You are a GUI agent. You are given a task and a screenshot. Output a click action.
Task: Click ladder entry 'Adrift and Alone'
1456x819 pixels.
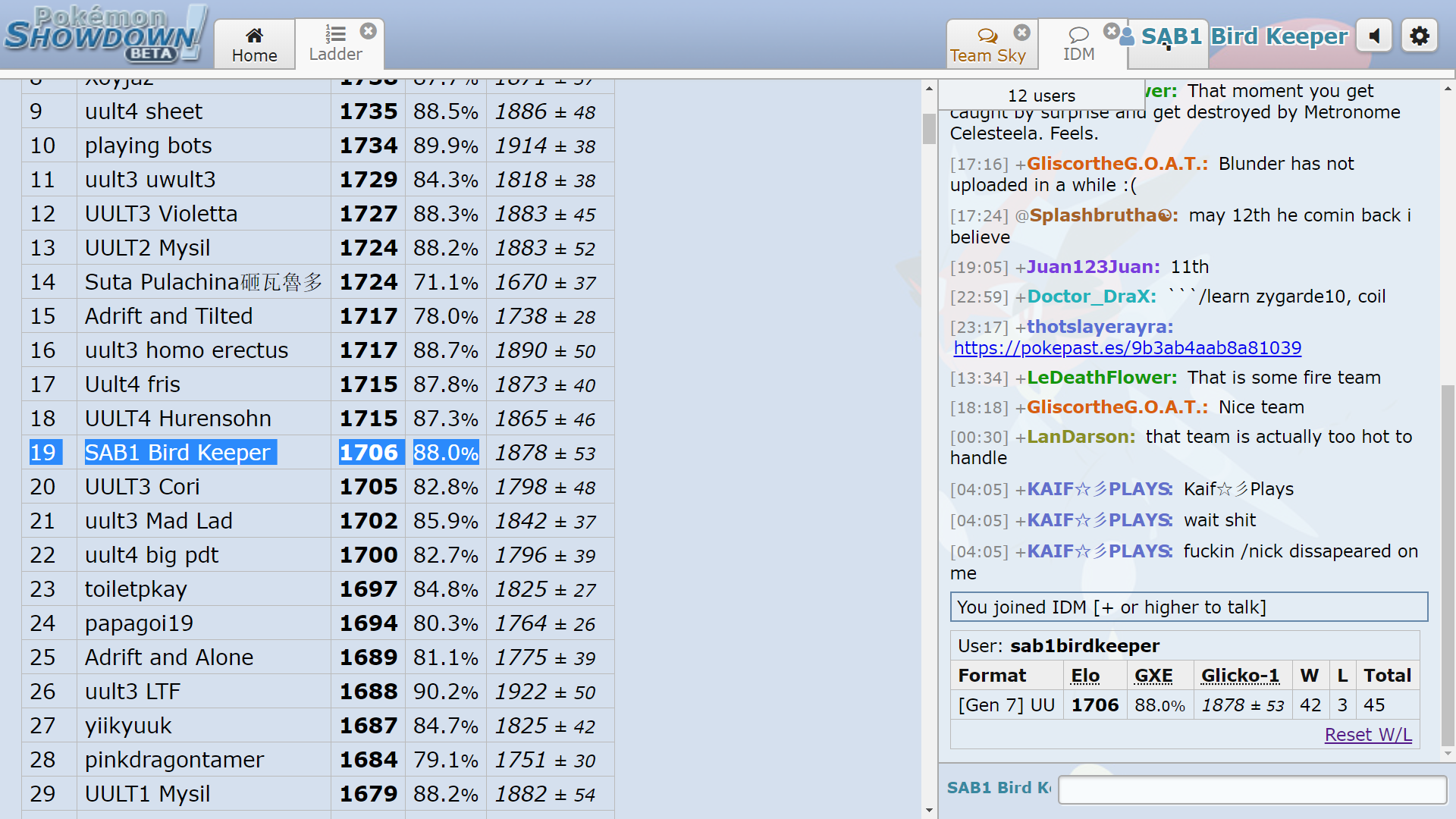pyautogui.click(x=168, y=657)
